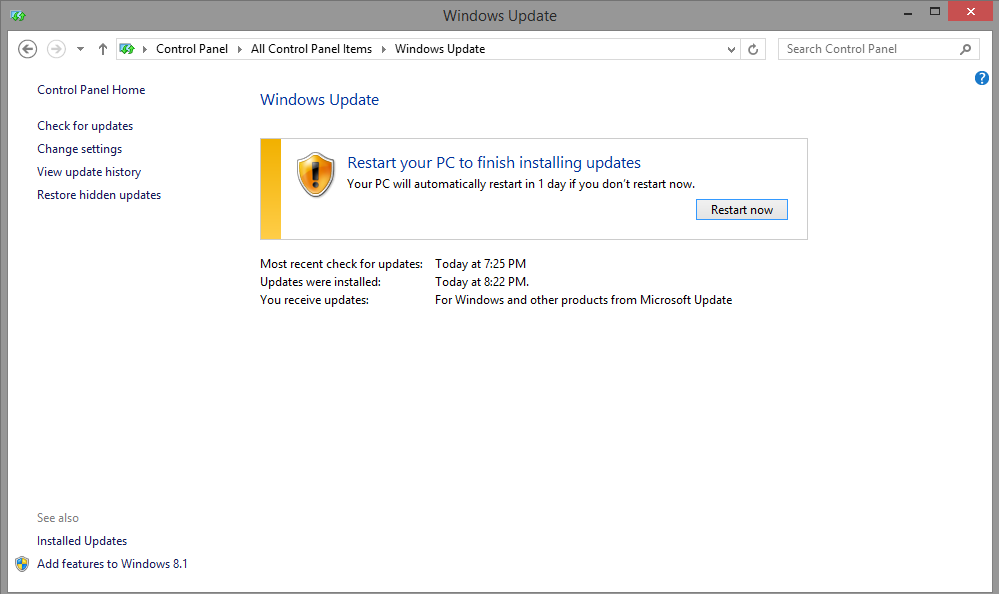Select 'For Windows and other products from Microsoft Update'
This screenshot has width=999, height=594.
pyautogui.click(x=584, y=300)
